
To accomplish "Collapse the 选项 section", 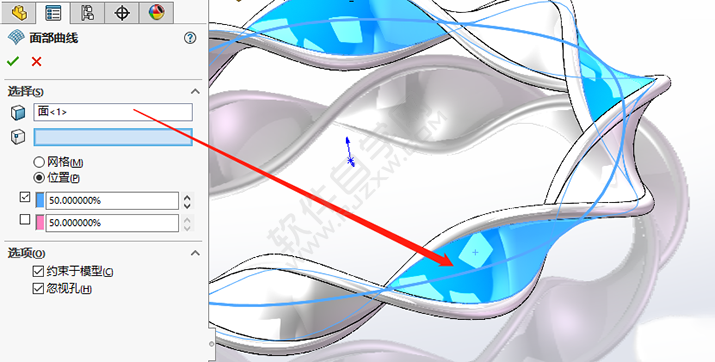I will tap(195, 253).
